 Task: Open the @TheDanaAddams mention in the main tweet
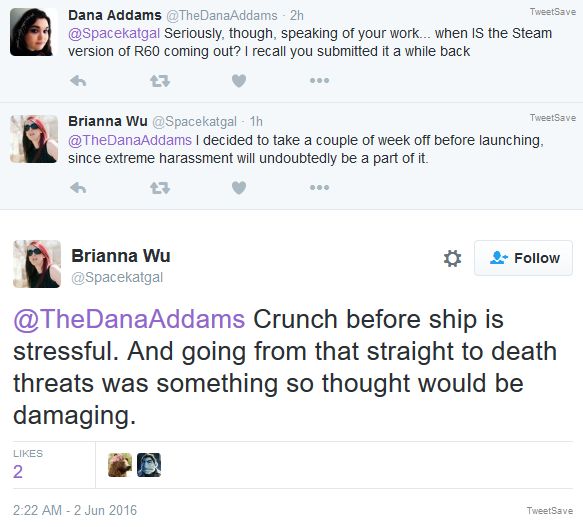129,319
